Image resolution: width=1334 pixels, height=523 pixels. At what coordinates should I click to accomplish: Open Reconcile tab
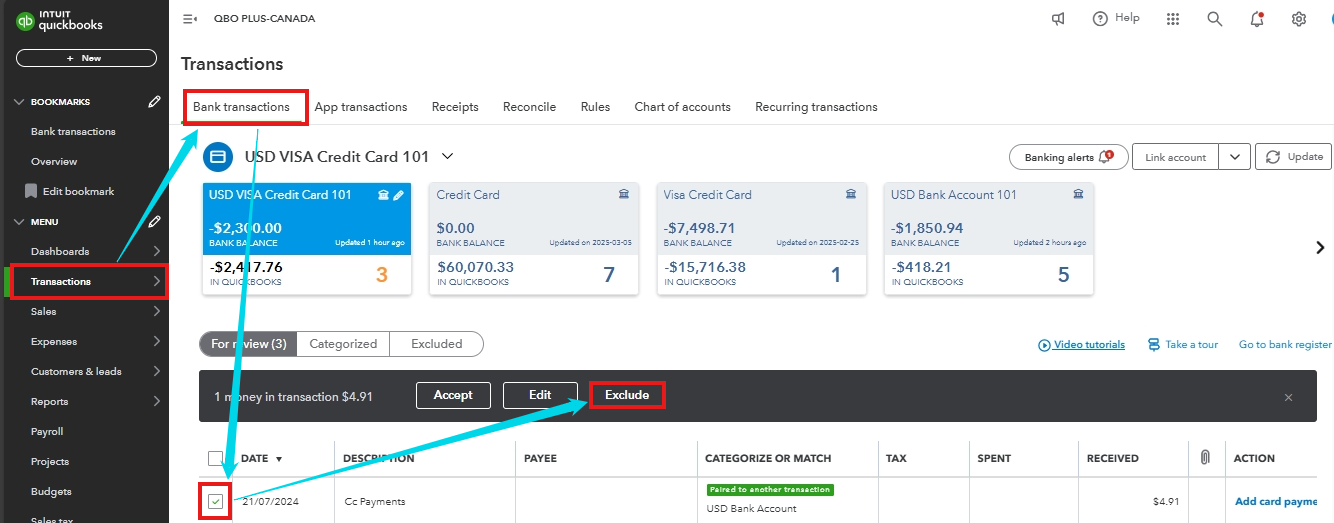529,107
